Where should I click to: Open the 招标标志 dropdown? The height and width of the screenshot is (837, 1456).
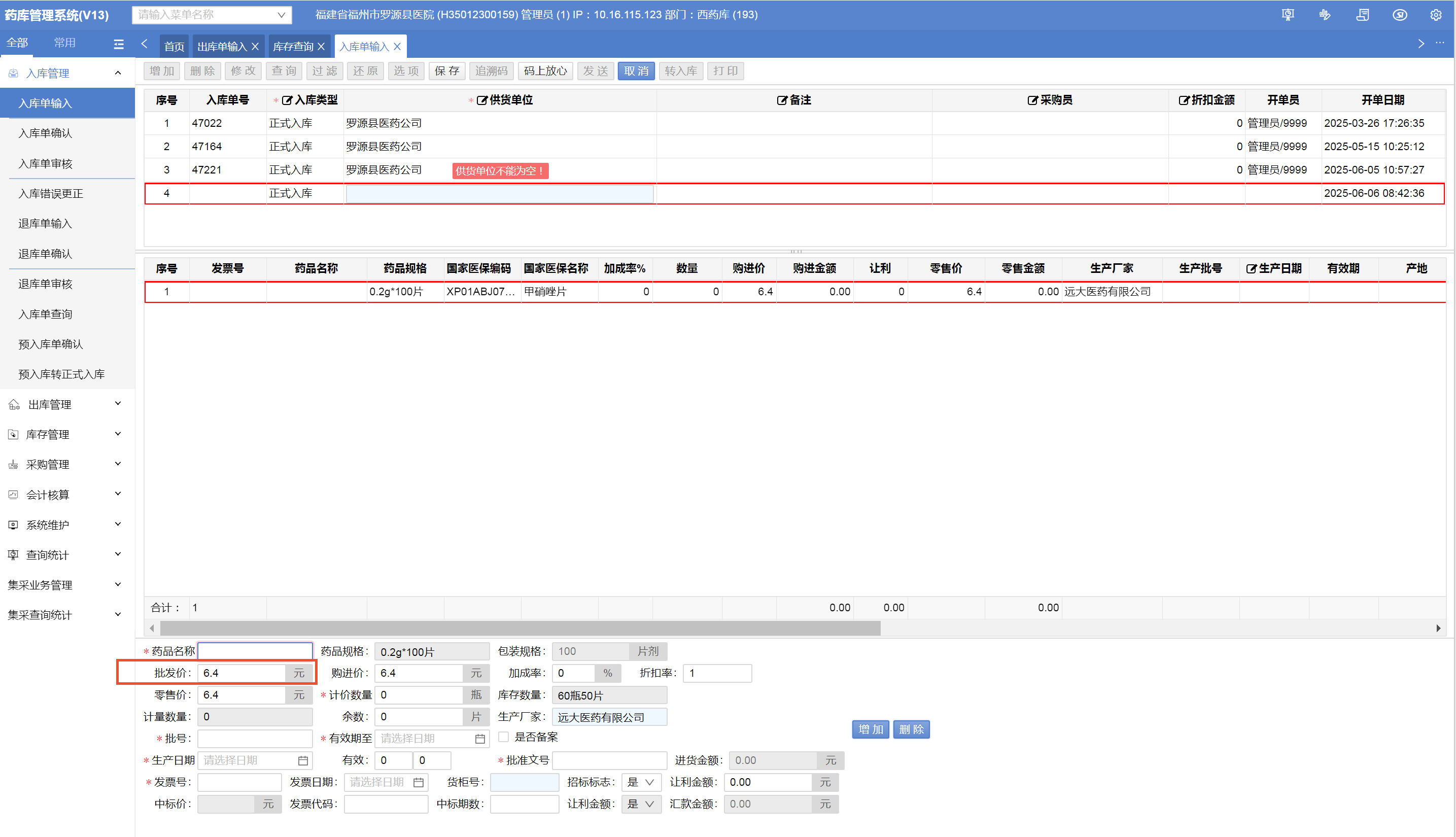tap(640, 782)
